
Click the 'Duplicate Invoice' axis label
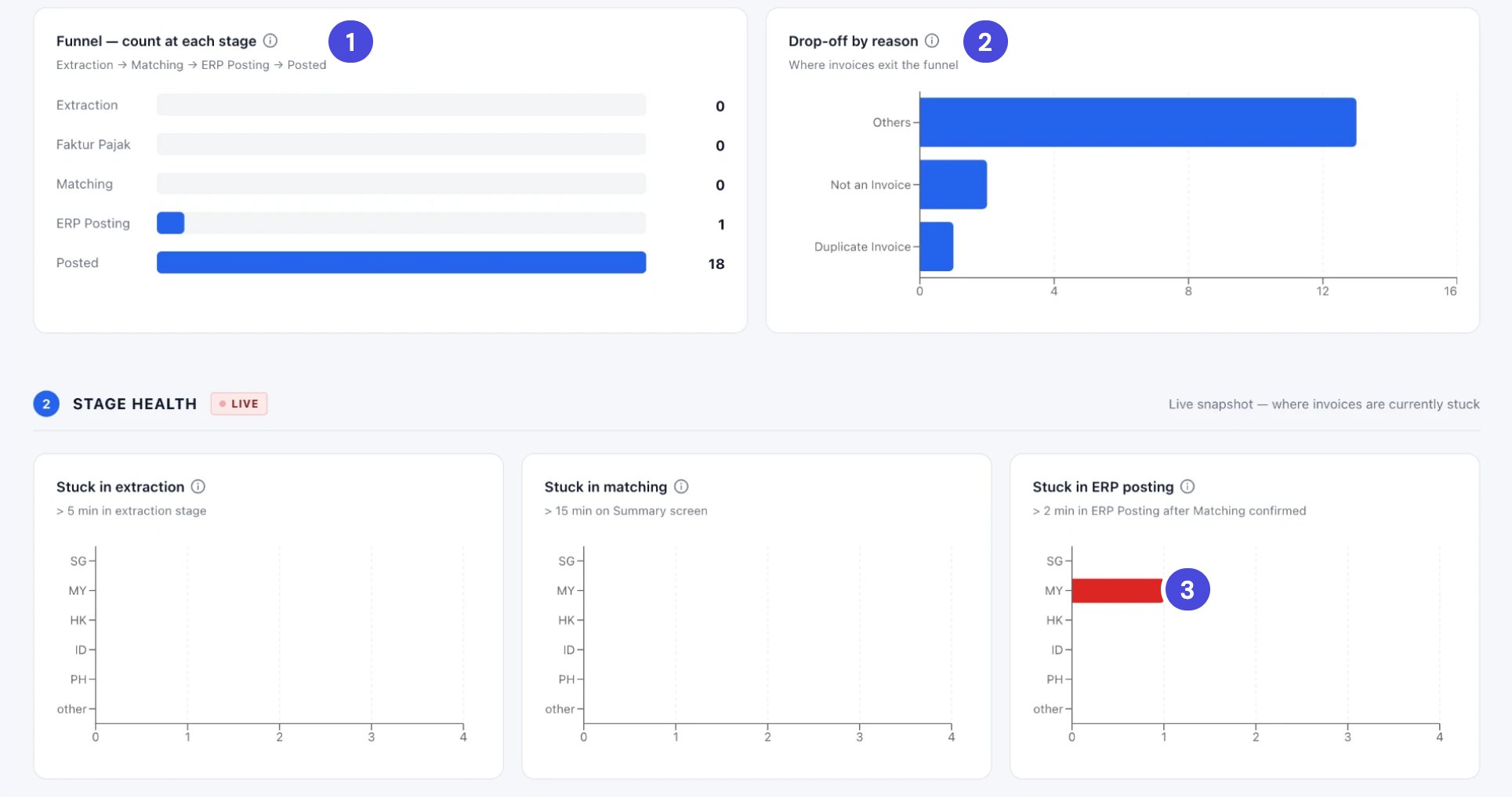[x=862, y=247]
